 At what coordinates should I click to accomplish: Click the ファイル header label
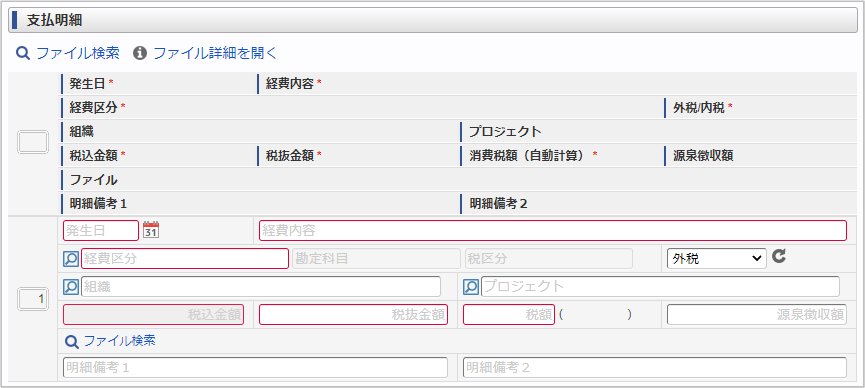click(x=93, y=180)
